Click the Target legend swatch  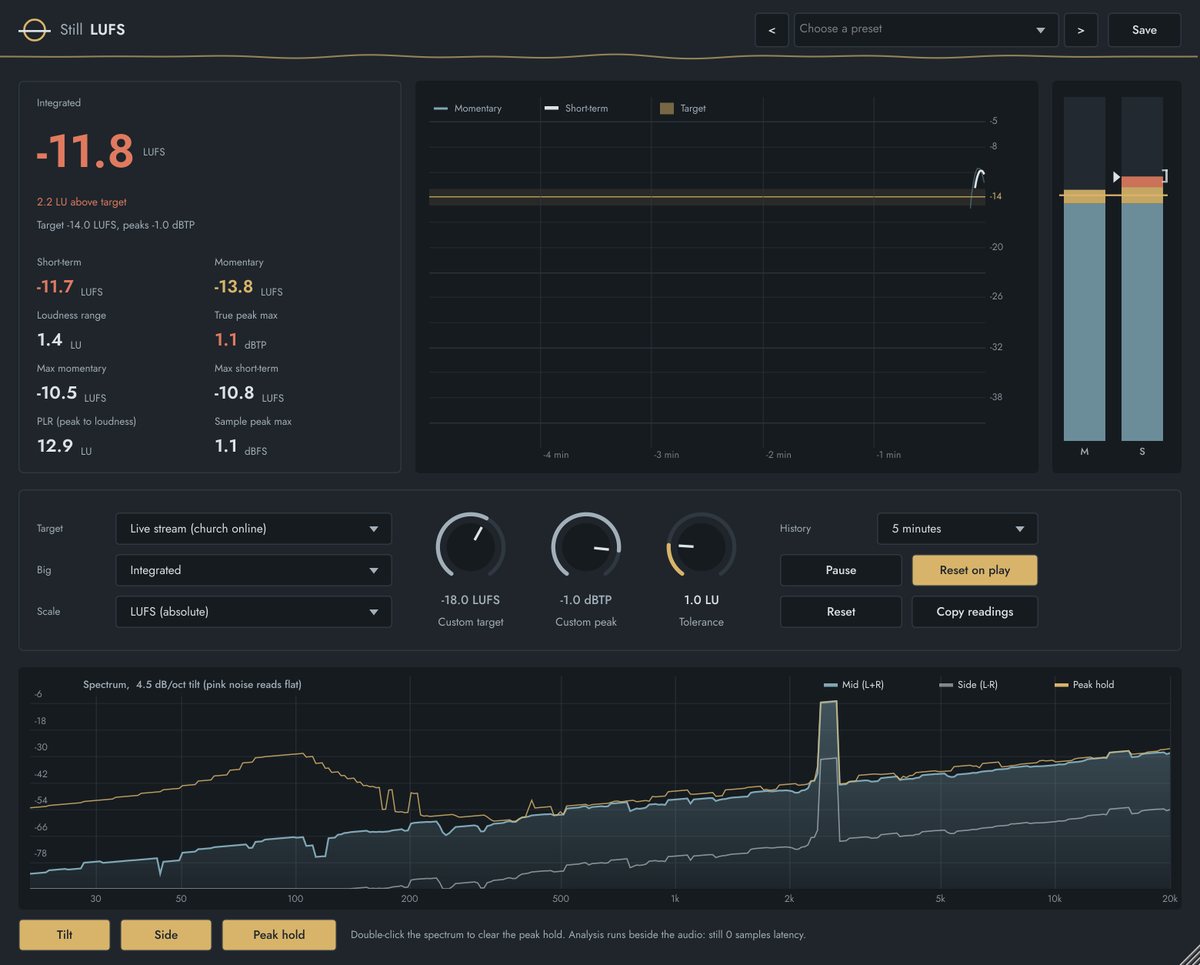tap(667, 108)
